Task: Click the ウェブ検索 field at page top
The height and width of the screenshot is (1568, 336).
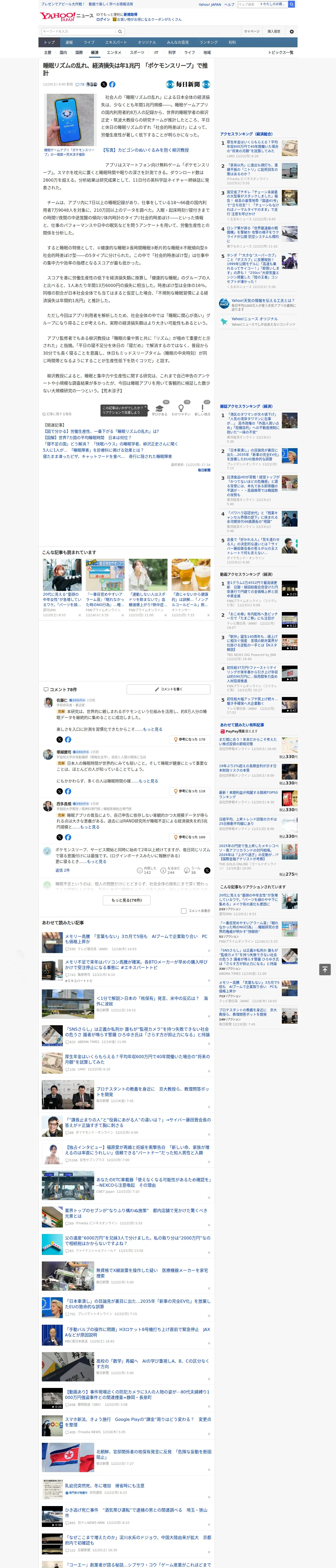Action: (x=248, y=4)
